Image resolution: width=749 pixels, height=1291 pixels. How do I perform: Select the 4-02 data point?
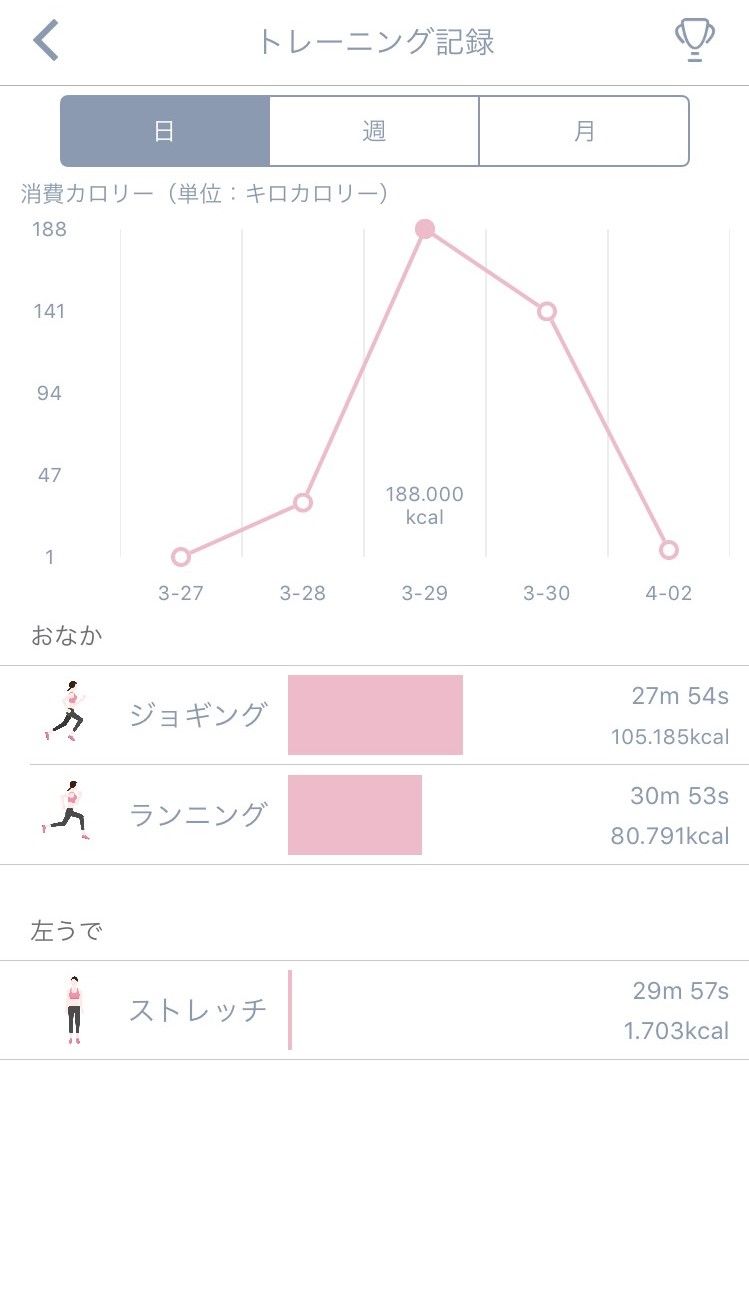tap(669, 550)
